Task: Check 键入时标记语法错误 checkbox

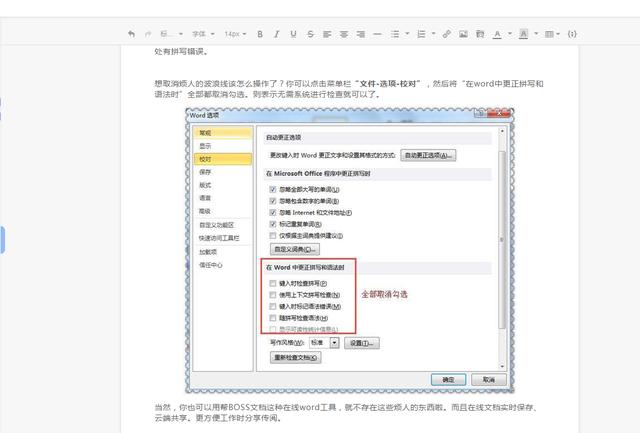Action: (x=273, y=306)
